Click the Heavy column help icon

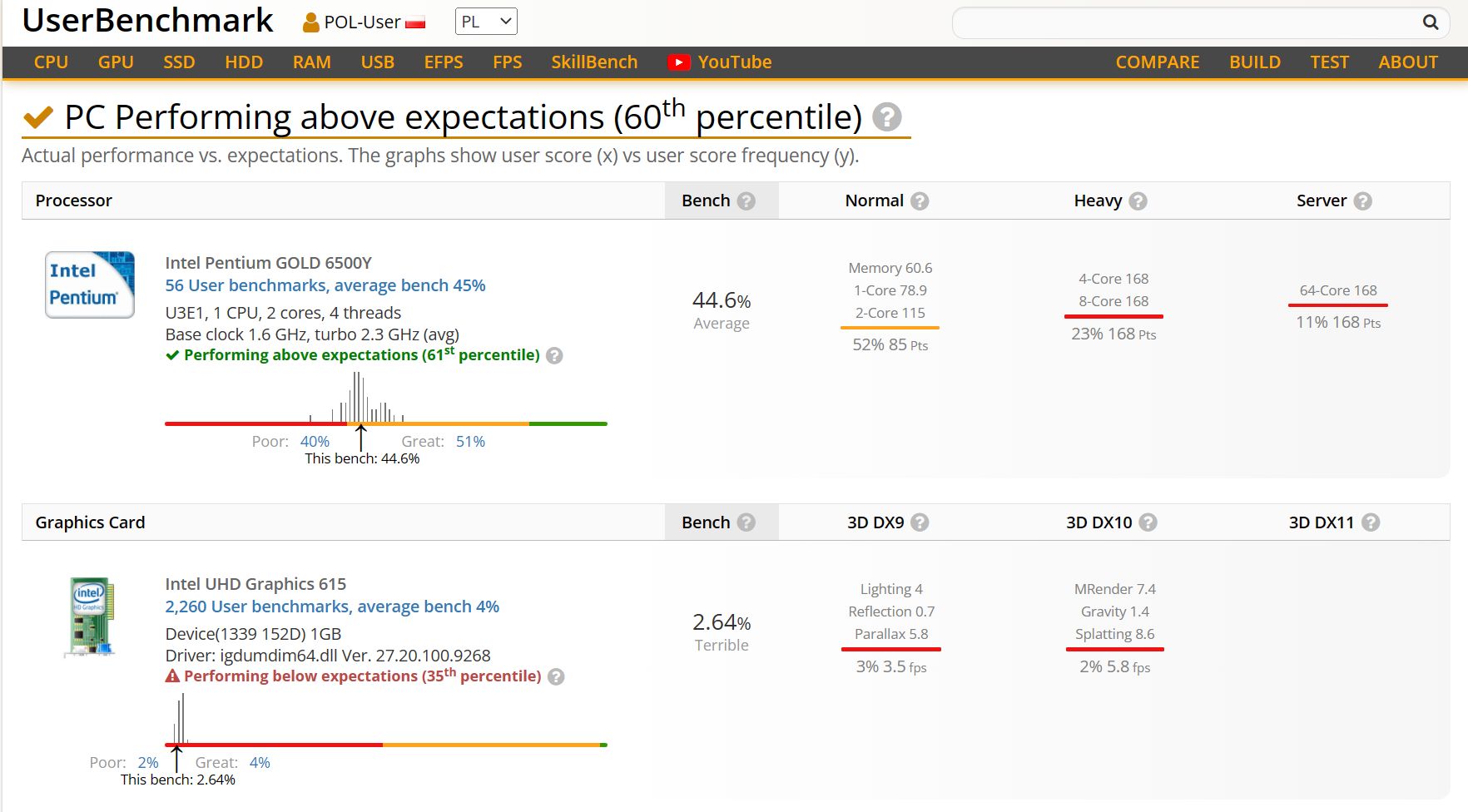click(x=1138, y=201)
